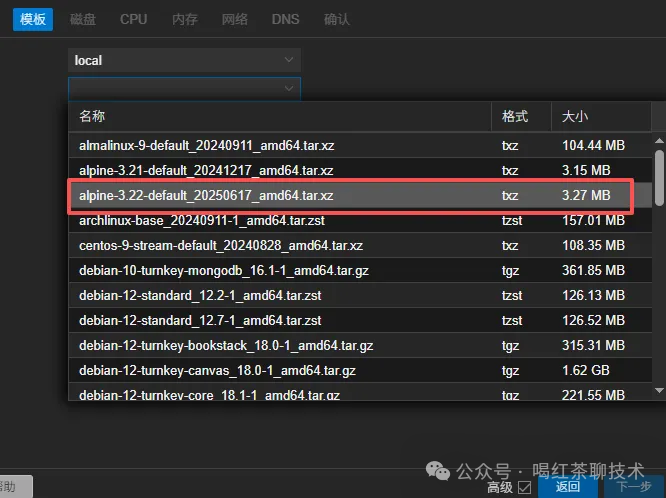Screen dimensions: 666x498
Task: Select debian-12-standard_12.7-1 template
Action: click(x=360, y=320)
